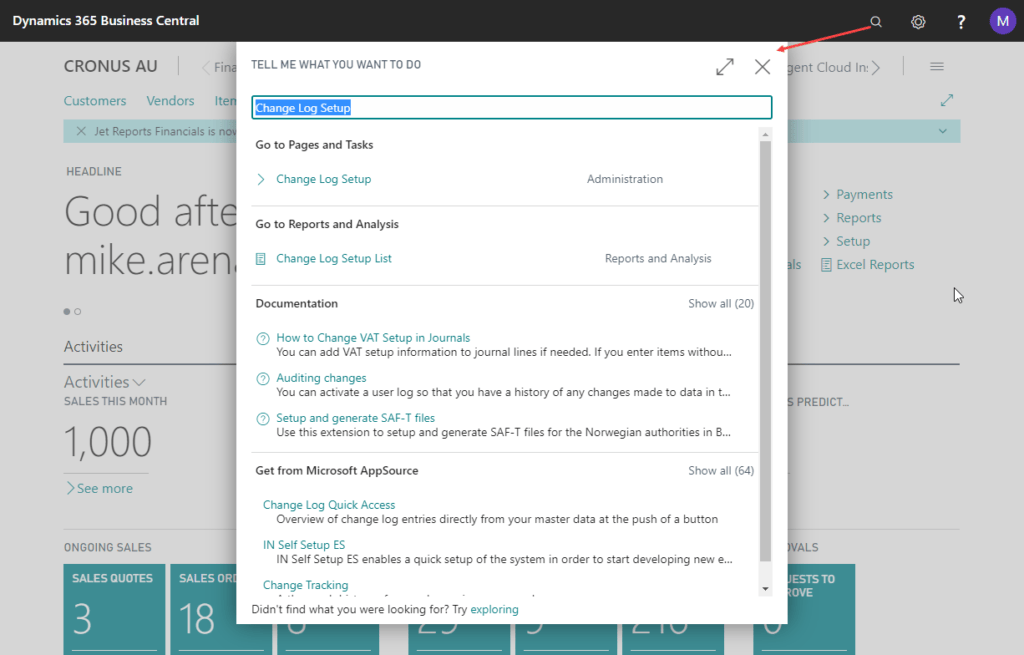Click the search magnifier icon in header
This screenshot has height=655, width=1024.
click(x=876, y=22)
